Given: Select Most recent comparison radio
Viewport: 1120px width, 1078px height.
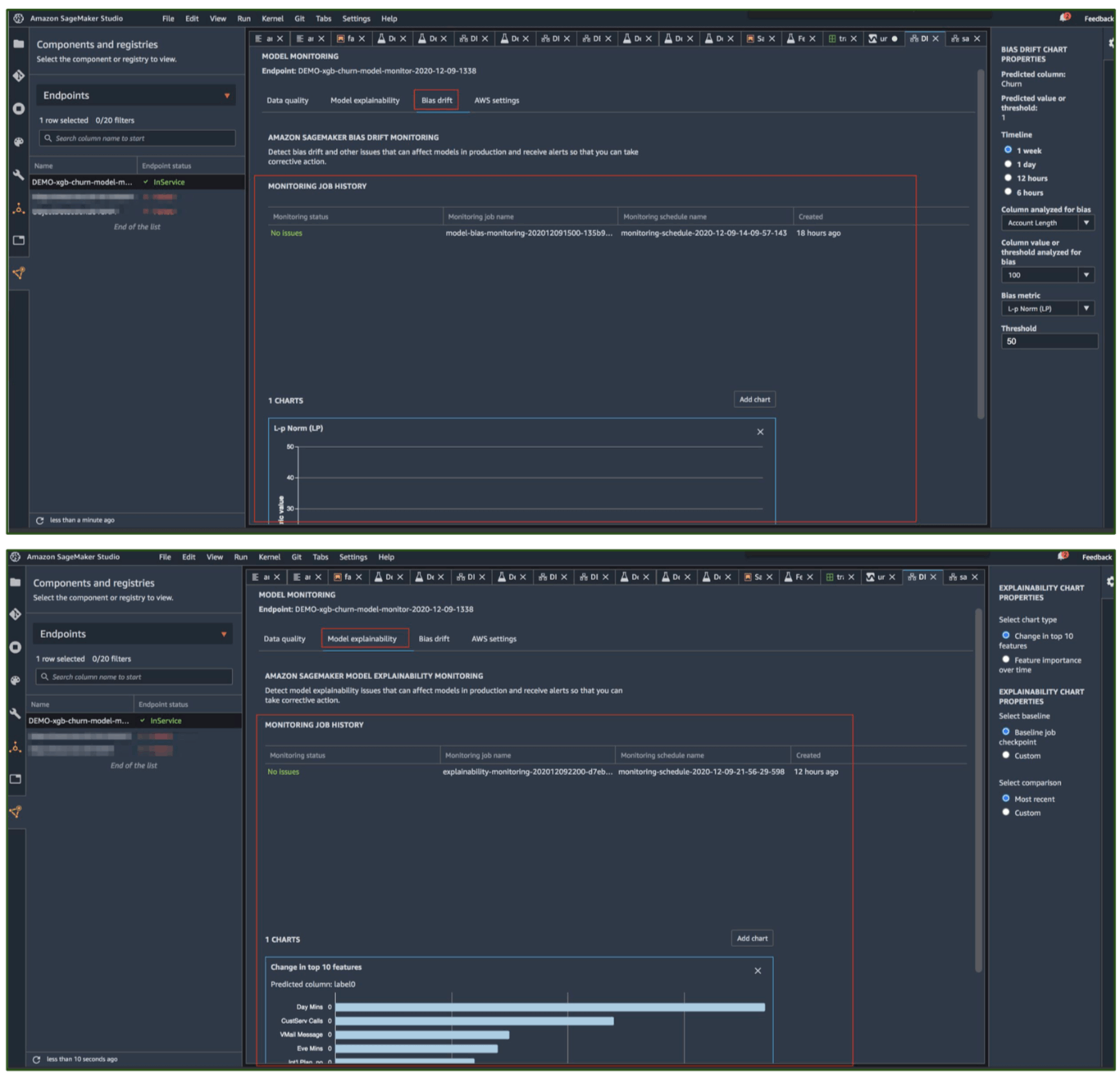Looking at the screenshot, I should click(1006, 798).
